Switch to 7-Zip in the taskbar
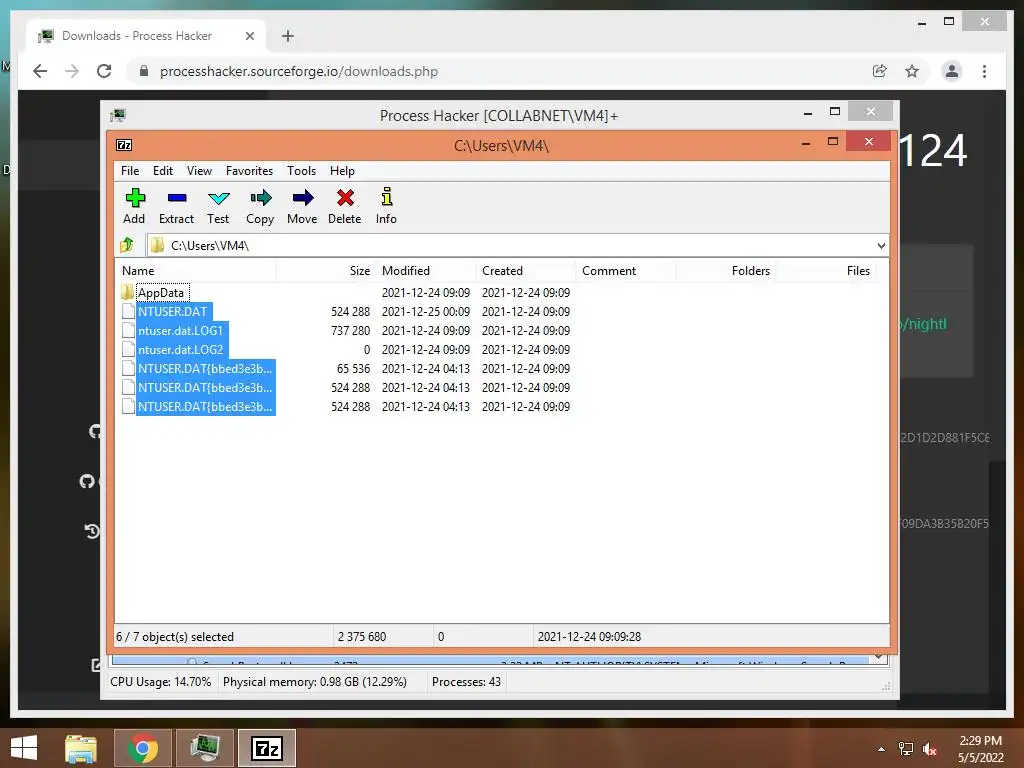 point(267,748)
